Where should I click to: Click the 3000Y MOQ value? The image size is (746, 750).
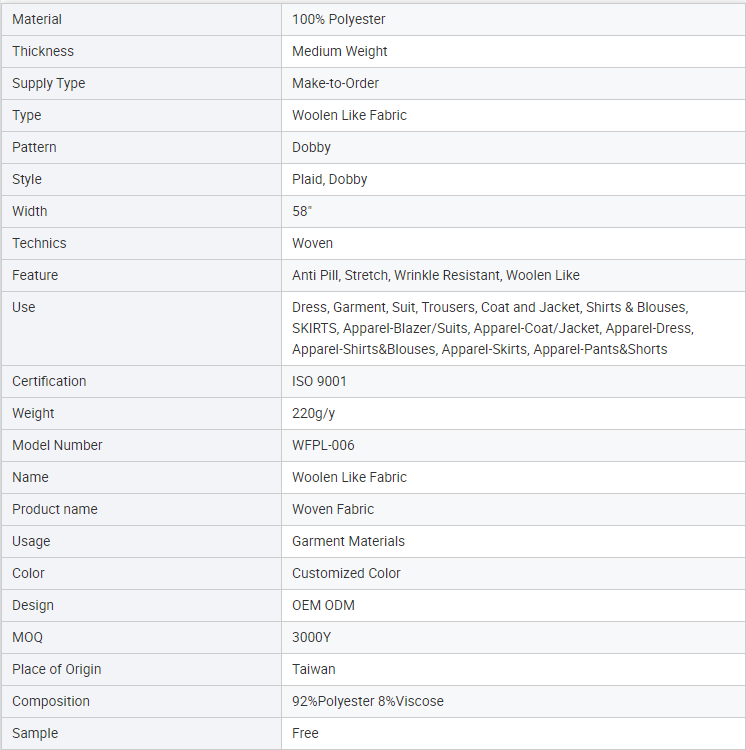point(311,638)
